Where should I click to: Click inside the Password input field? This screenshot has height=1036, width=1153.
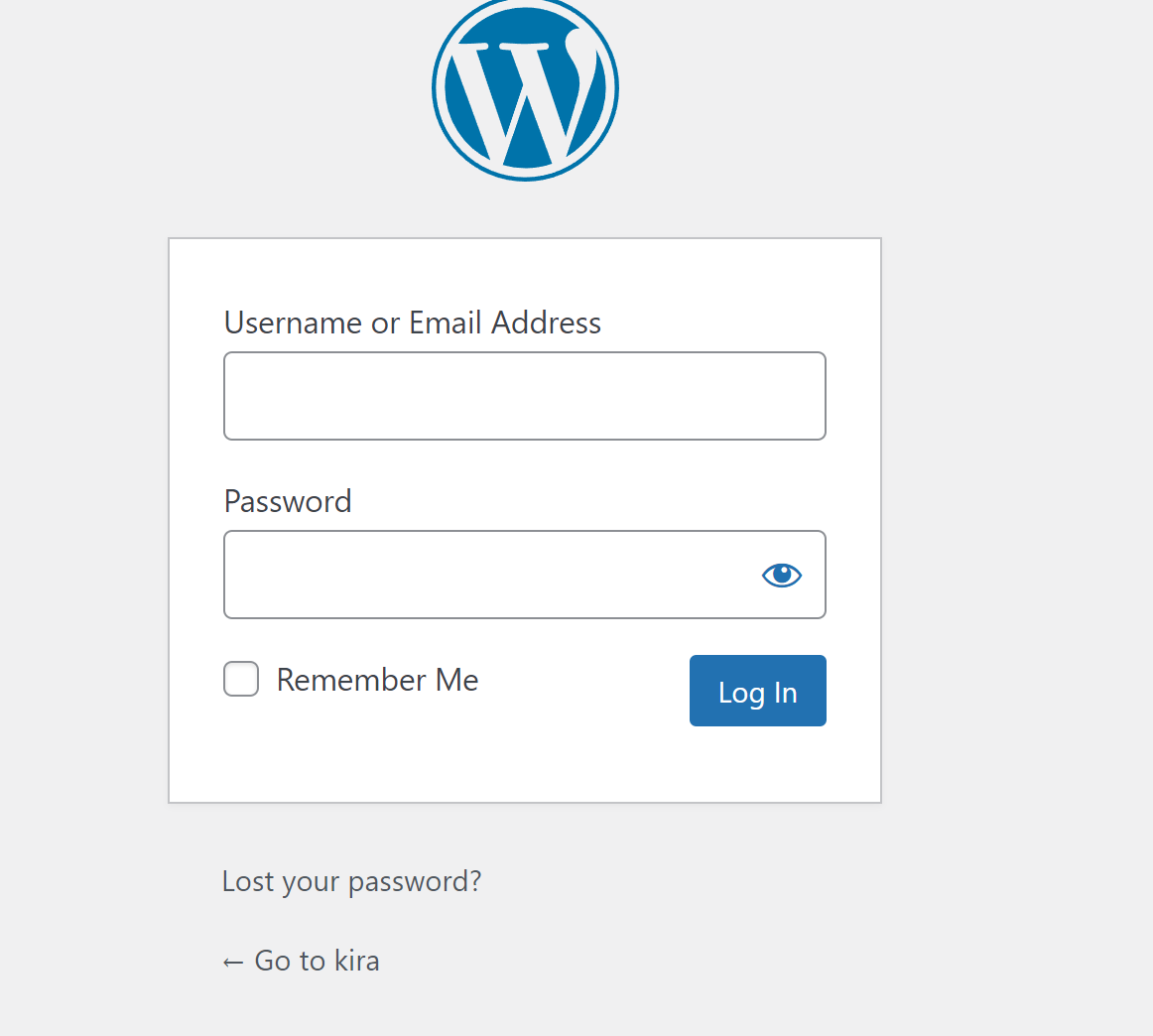tap(486, 575)
